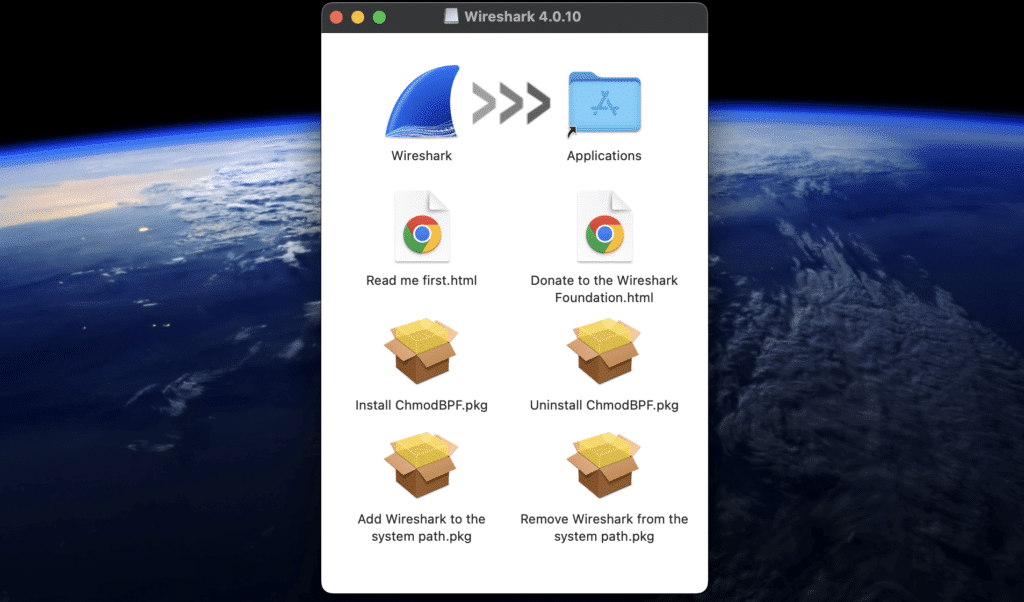This screenshot has height=602, width=1024.
Task: Select the Wireshark shark fin app icon
Action: (x=422, y=101)
